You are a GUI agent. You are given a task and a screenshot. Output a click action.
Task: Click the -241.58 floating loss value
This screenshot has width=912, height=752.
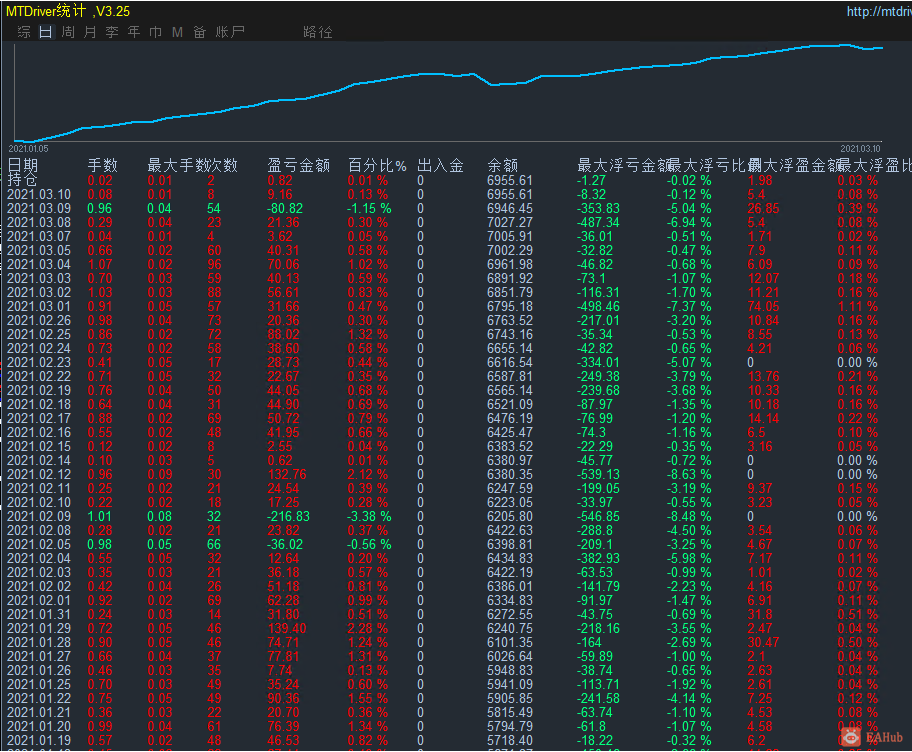pos(598,698)
